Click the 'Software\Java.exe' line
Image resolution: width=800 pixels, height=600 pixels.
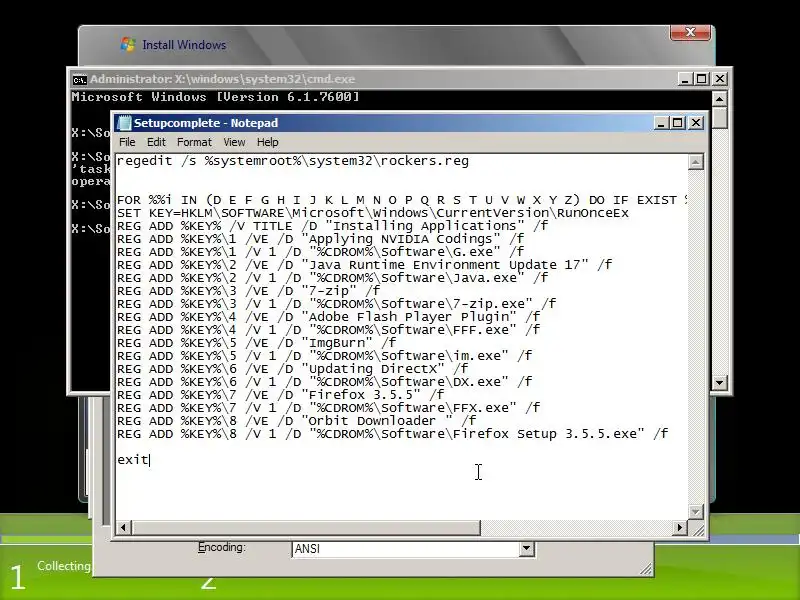(x=333, y=278)
